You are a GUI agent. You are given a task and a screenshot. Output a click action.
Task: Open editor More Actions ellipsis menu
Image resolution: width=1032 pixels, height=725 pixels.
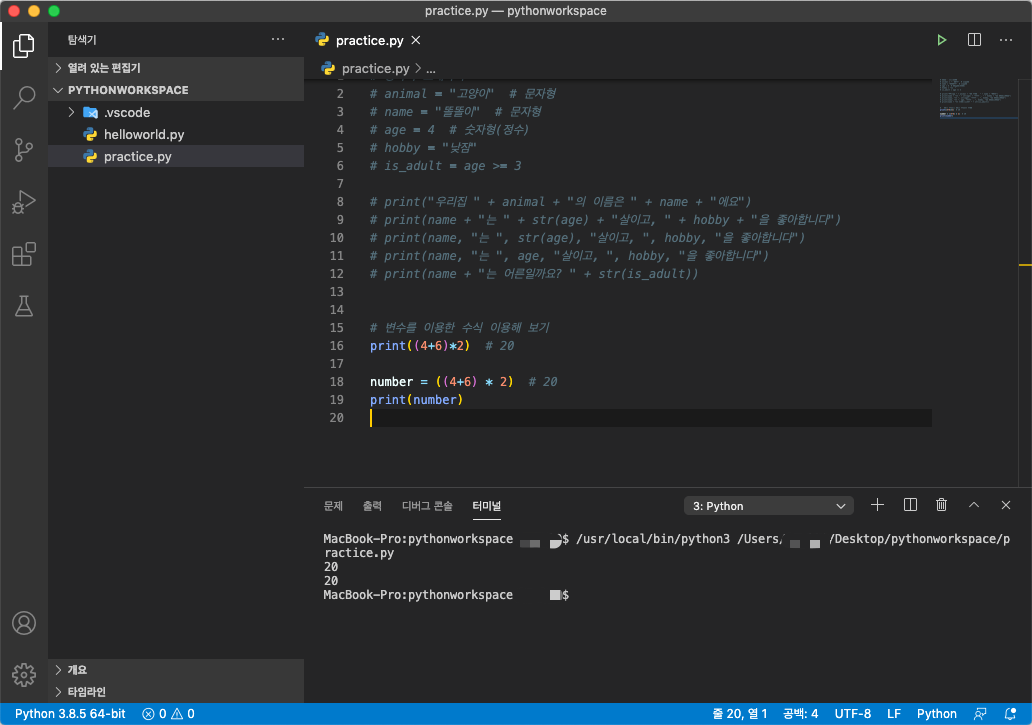click(1006, 40)
